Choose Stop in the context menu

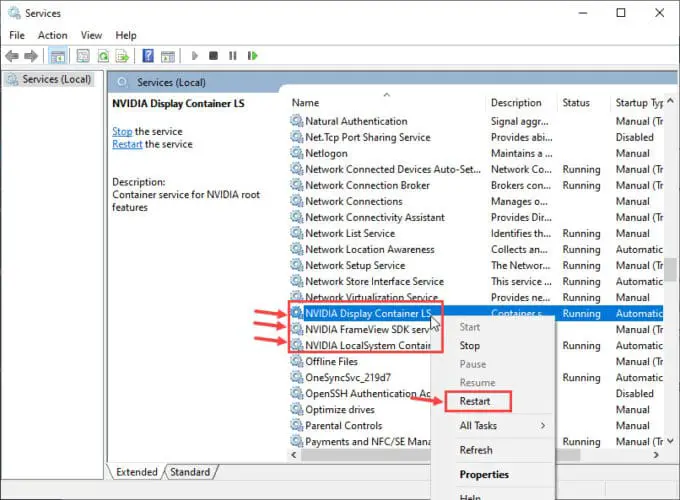coord(470,346)
